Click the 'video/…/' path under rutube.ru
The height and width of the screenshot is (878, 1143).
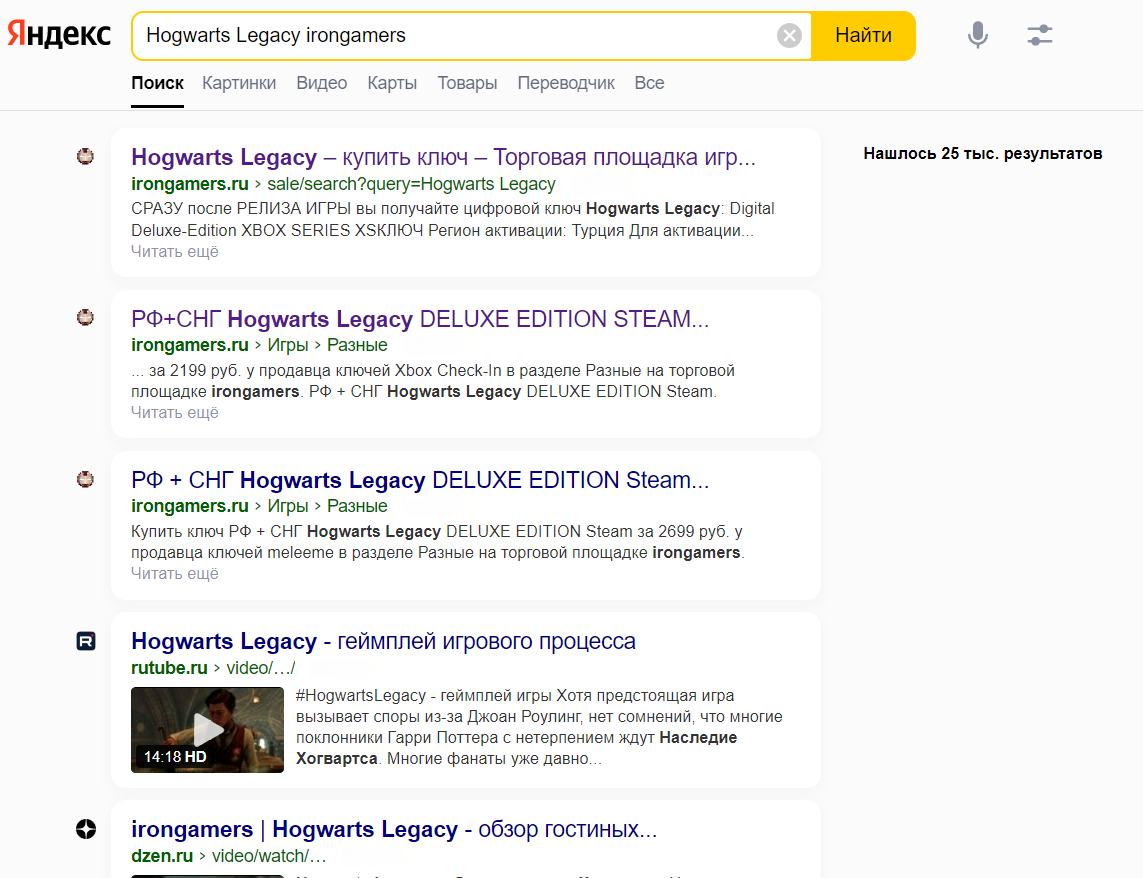point(260,668)
